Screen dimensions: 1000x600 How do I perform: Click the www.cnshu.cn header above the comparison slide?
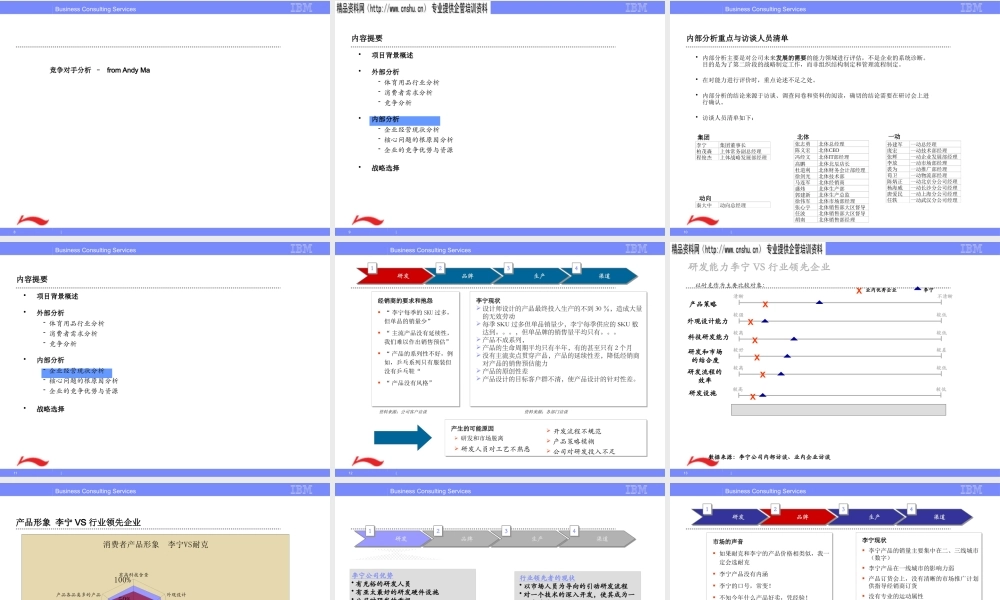(747, 249)
